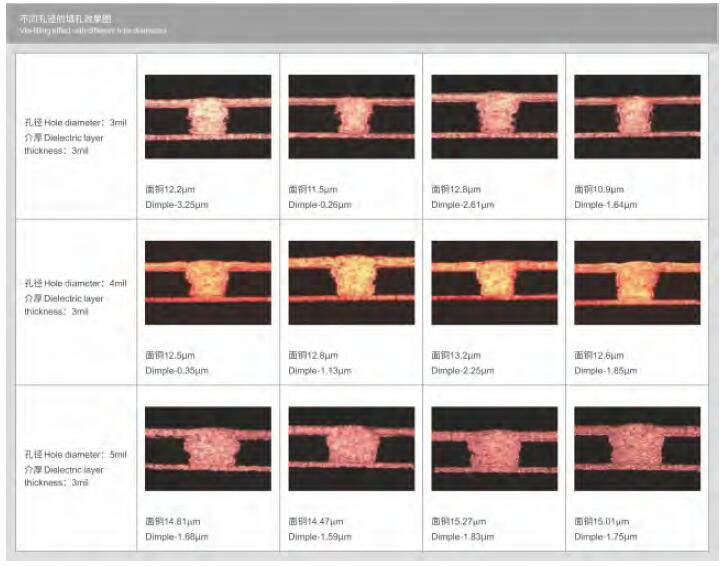Click the Hole diameter 5mil row label
Viewport: 725px width, 566px height.
click(76, 468)
